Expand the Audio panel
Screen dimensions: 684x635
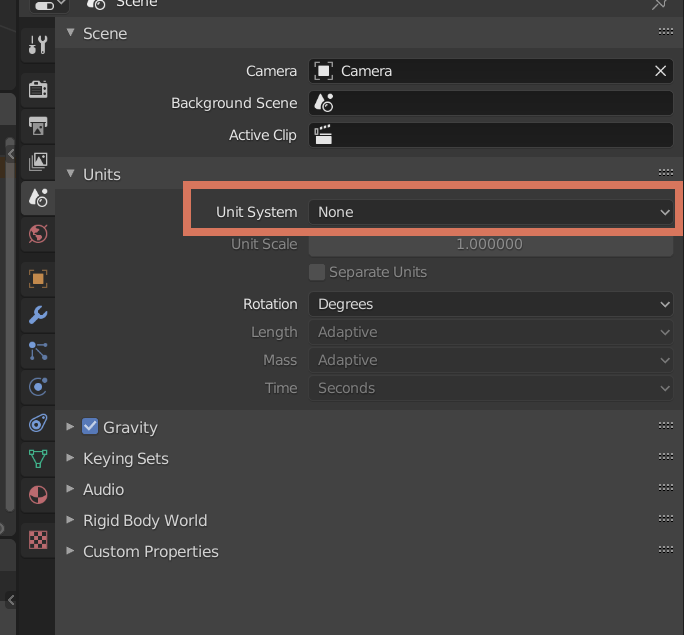coord(70,488)
